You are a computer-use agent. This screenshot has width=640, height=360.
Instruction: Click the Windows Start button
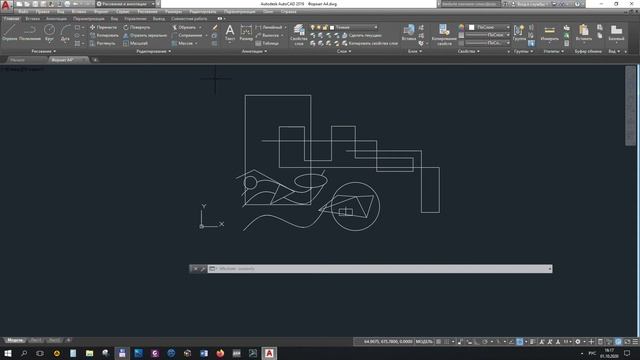click(7, 353)
